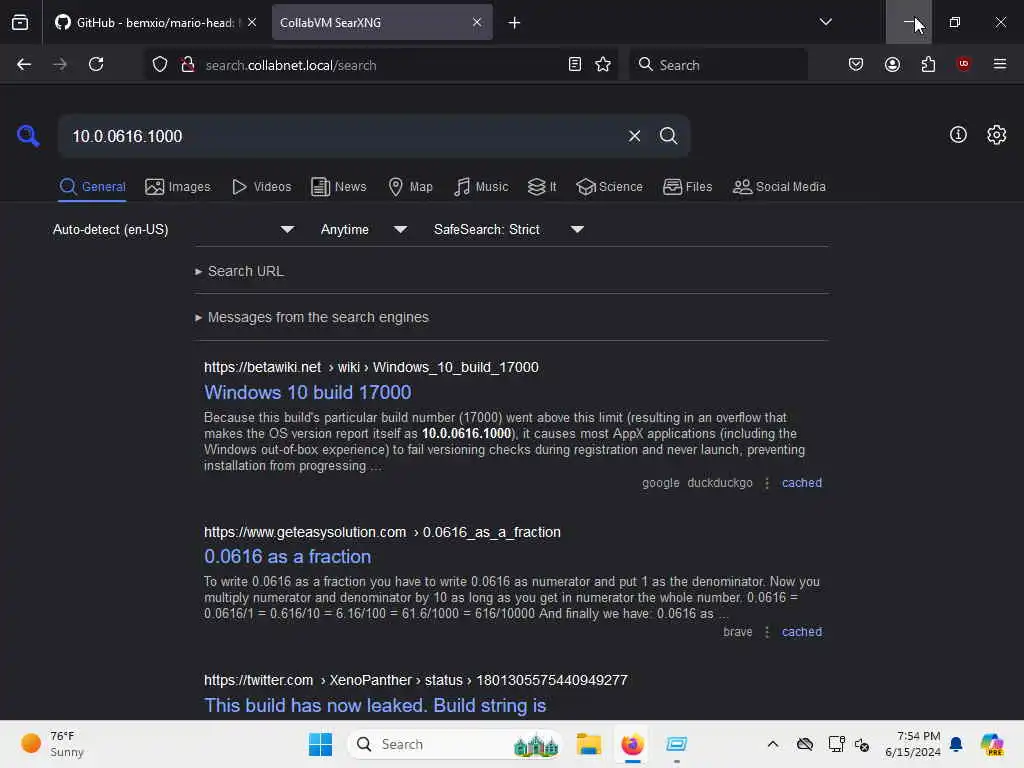Submit search with magnifying glass button
The width and height of the screenshot is (1024, 768).
pyautogui.click(x=668, y=136)
